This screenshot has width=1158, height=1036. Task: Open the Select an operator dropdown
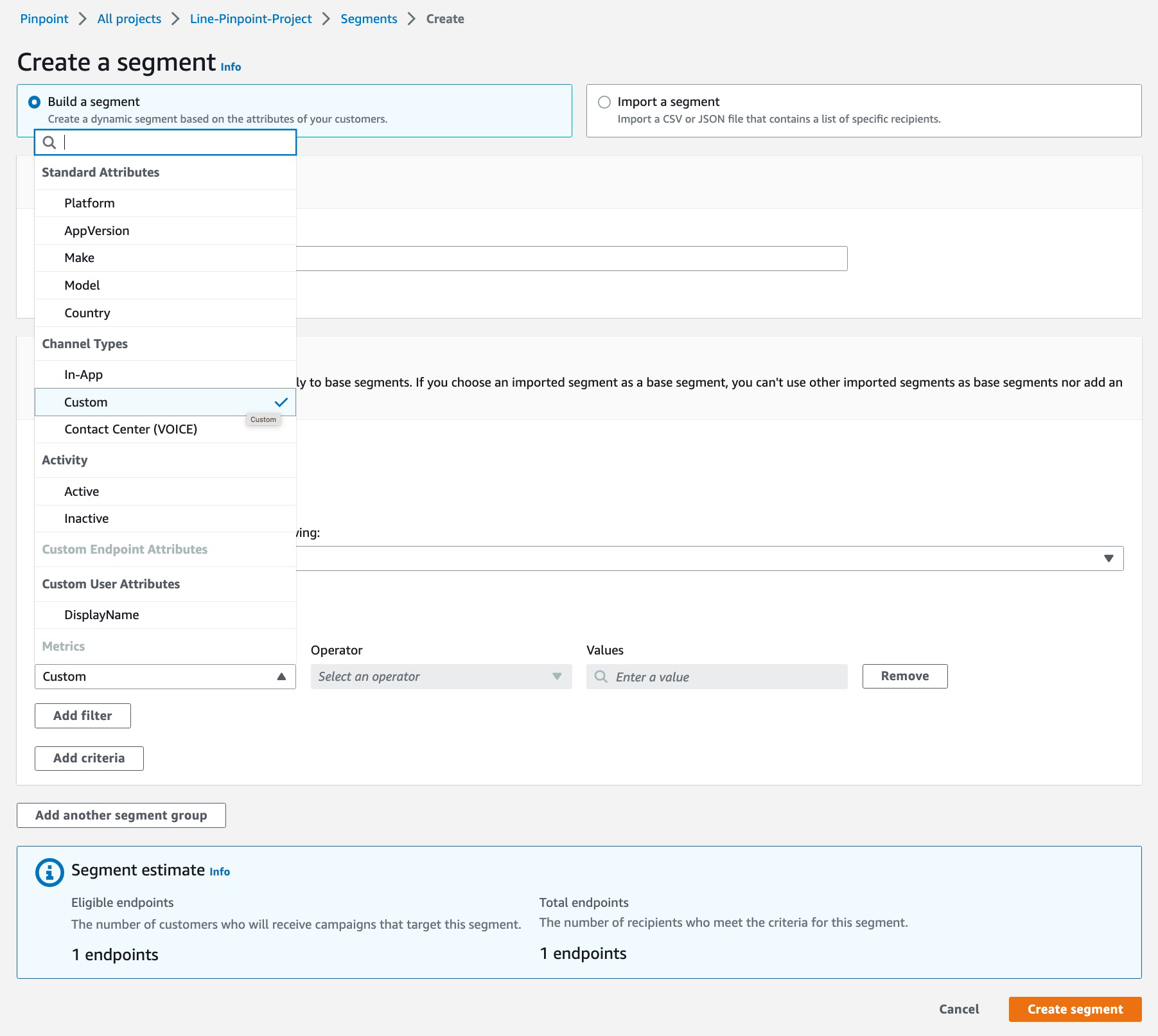pos(439,676)
